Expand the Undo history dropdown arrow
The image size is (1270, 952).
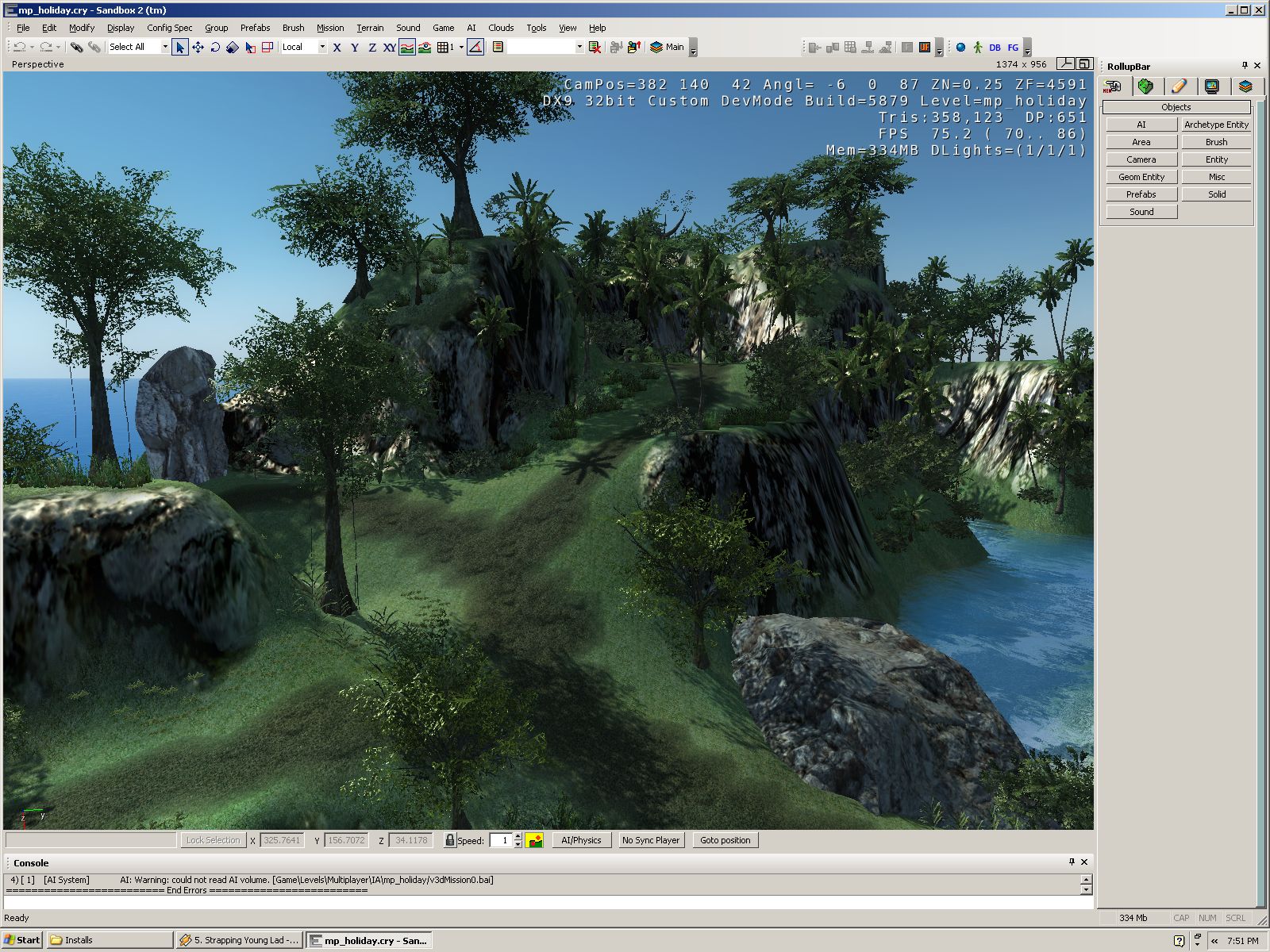click(x=32, y=47)
